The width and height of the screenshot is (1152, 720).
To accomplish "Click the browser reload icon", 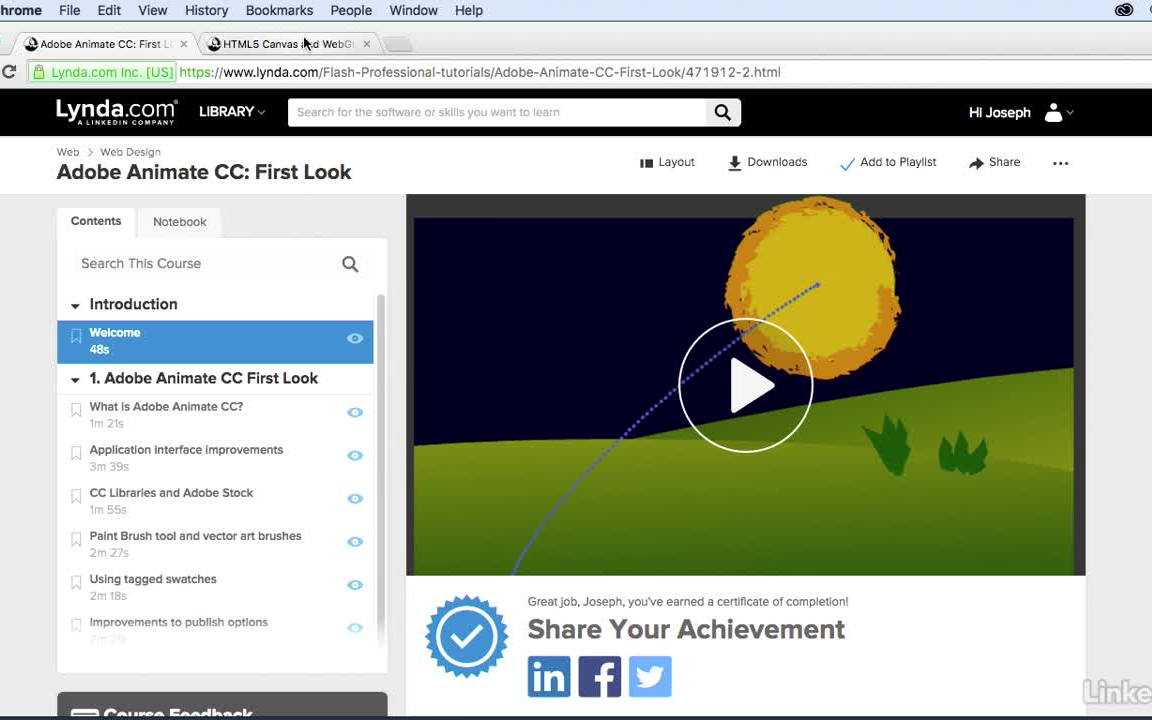I will click(x=9, y=72).
